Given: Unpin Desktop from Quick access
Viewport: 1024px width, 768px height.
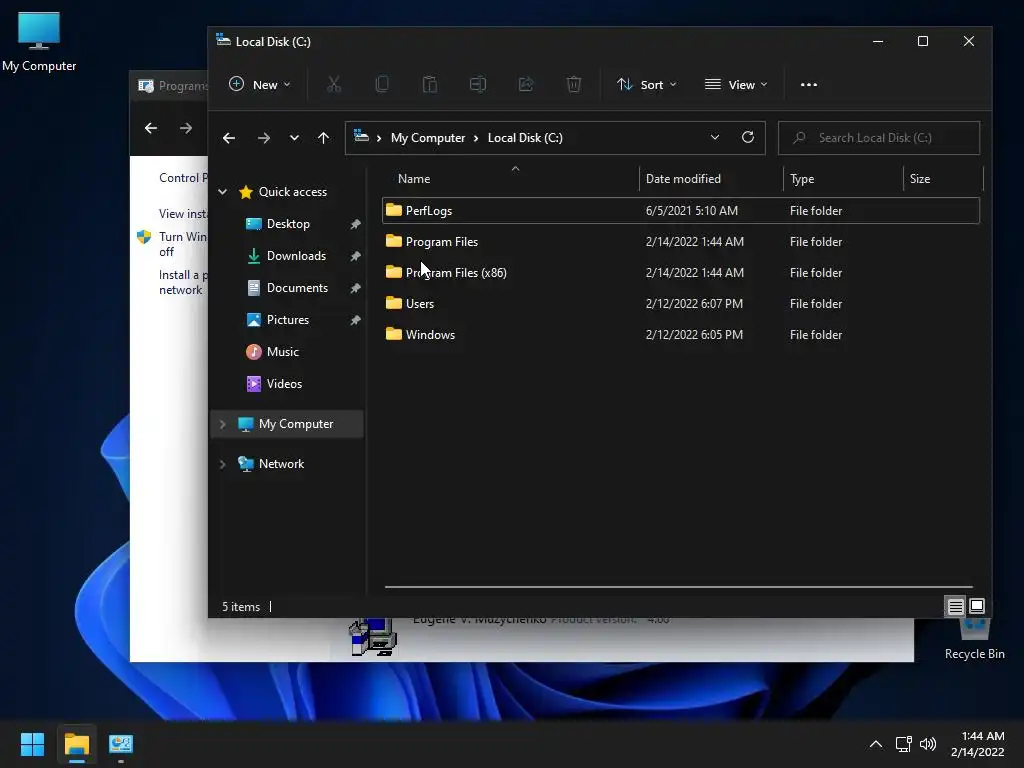Looking at the screenshot, I should click(x=355, y=224).
